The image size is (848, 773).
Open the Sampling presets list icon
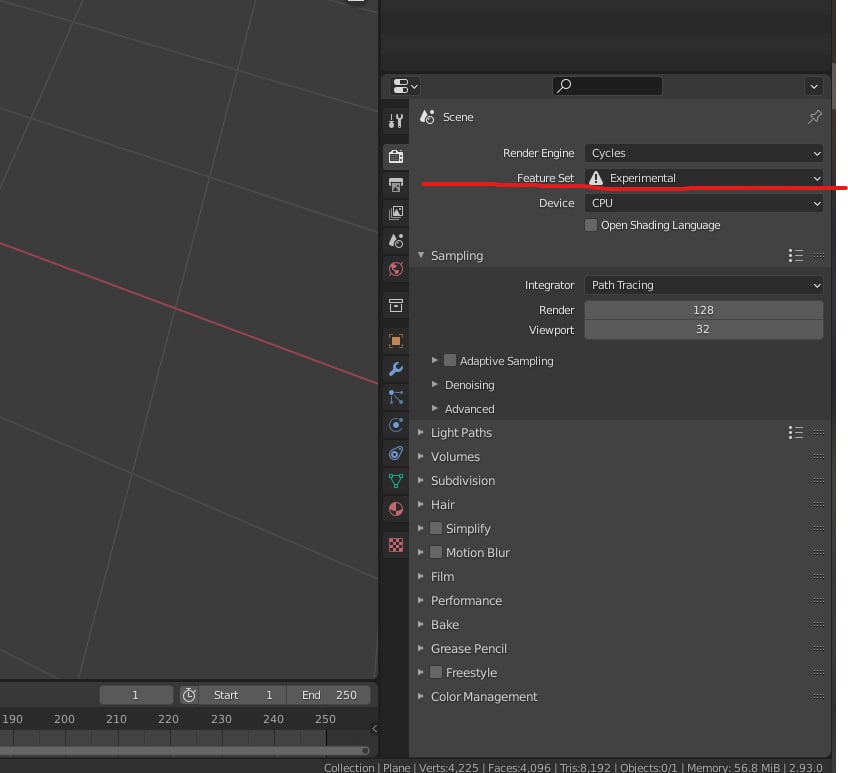[795, 256]
